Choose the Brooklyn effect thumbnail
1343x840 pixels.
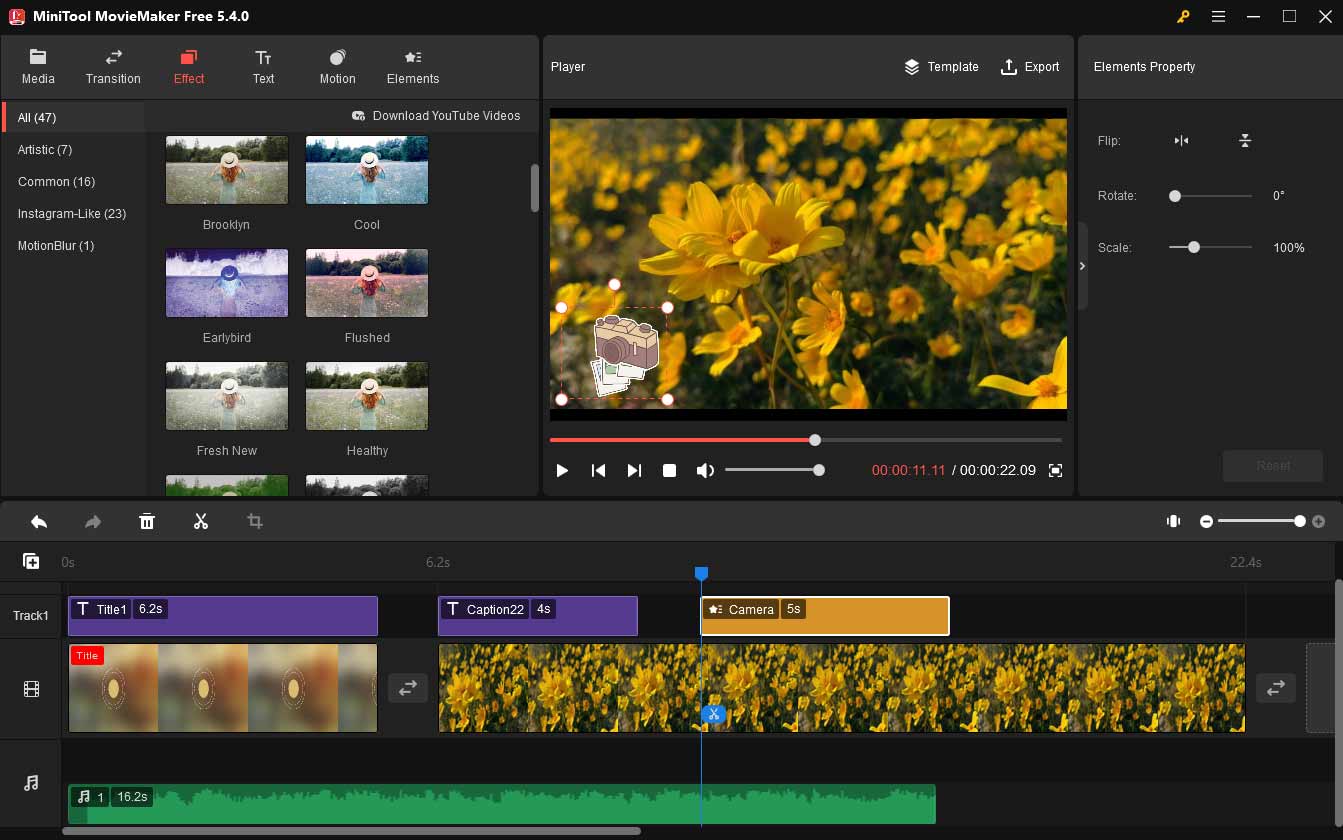(227, 170)
